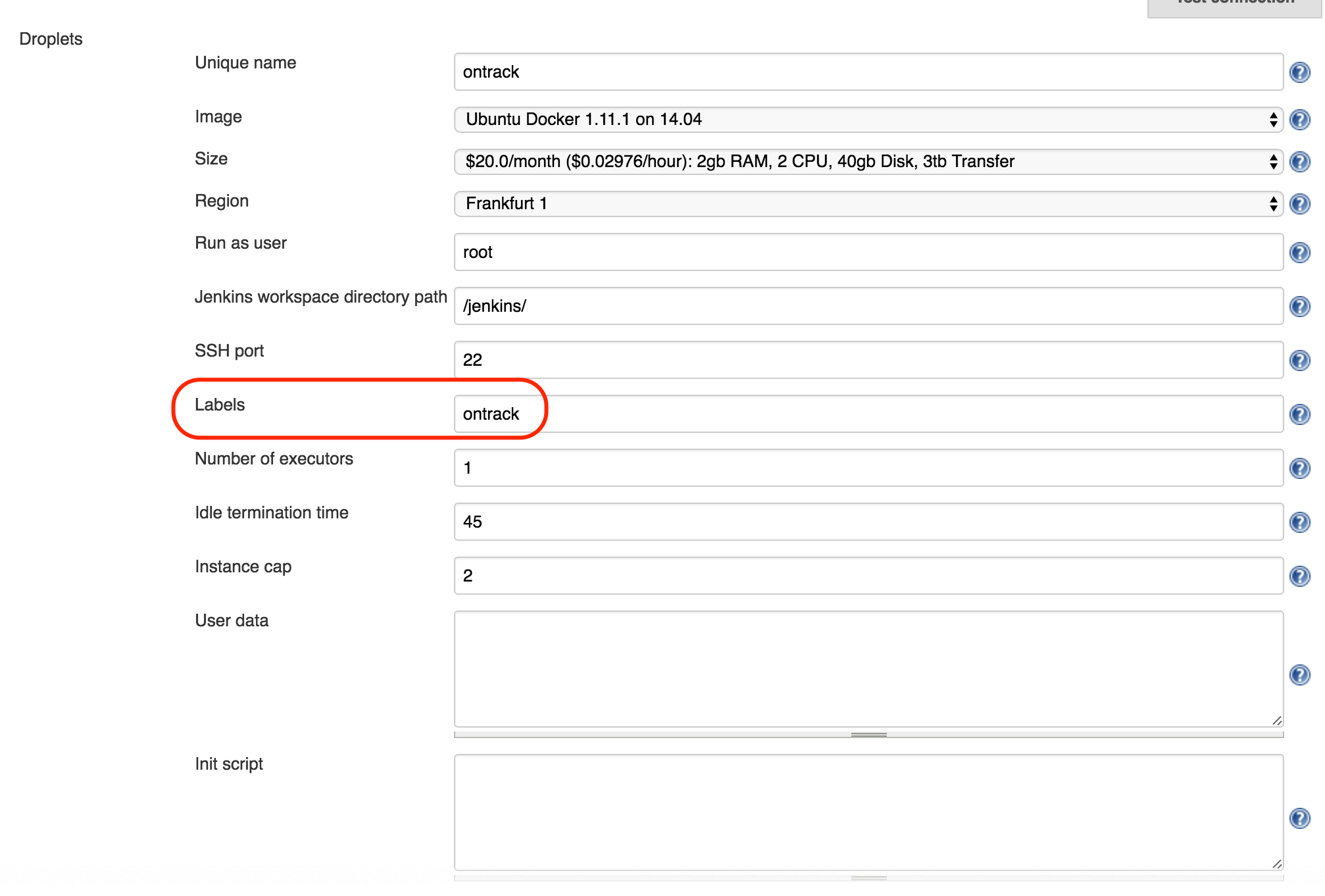The image size is (1325, 896).
Task: Open help for Init script
Action: (1299, 818)
